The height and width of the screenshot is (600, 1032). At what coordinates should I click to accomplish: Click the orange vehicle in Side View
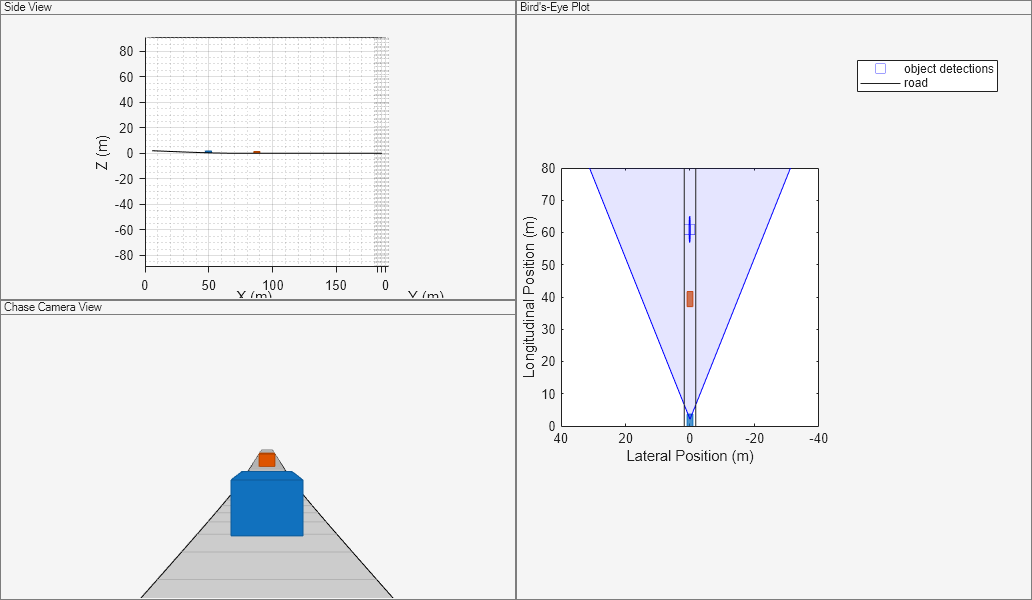257,152
